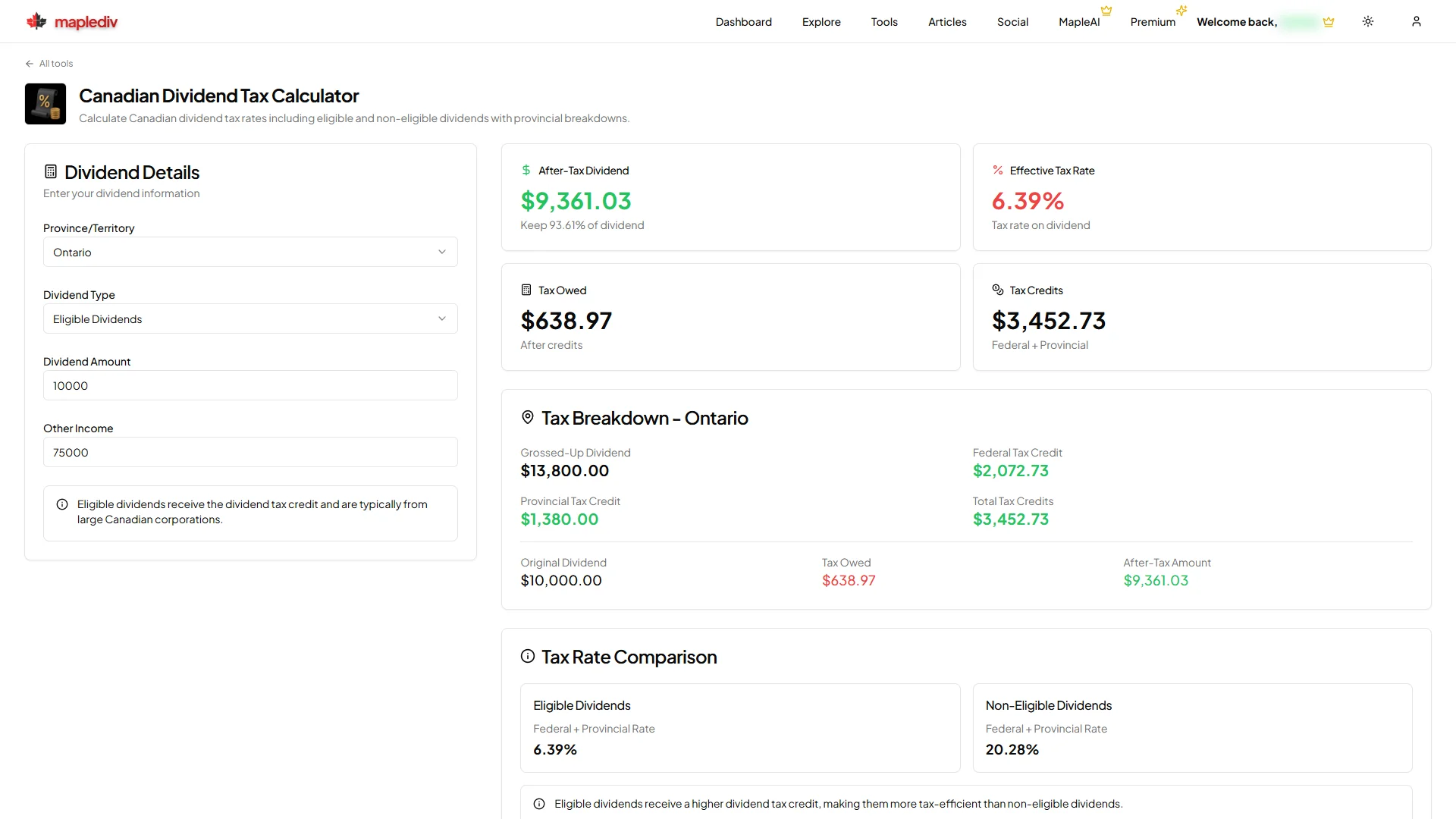The width and height of the screenshot is (1456, 819).
Task: Return to All tools link
Action: coord(56,64)
